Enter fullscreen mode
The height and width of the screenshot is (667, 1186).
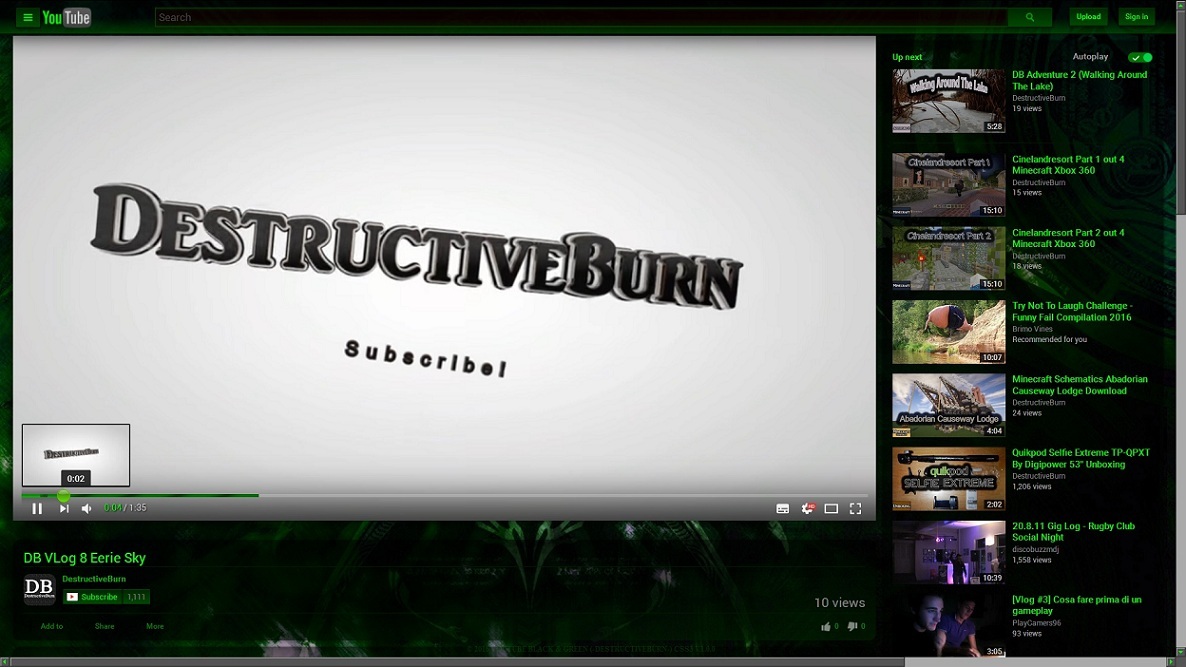(855, 508)
